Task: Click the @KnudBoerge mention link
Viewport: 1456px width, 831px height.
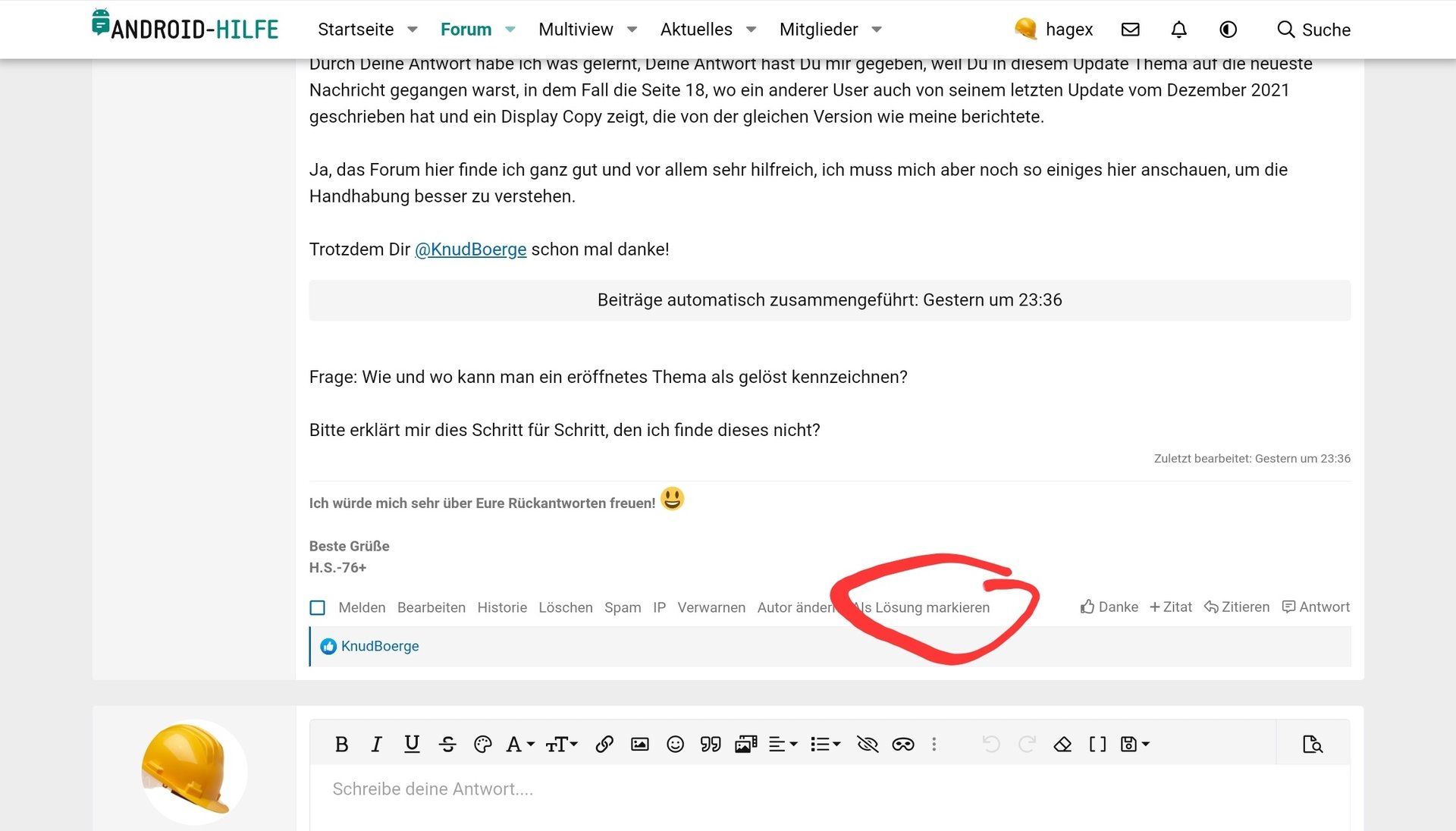Action: click(470, 249)
